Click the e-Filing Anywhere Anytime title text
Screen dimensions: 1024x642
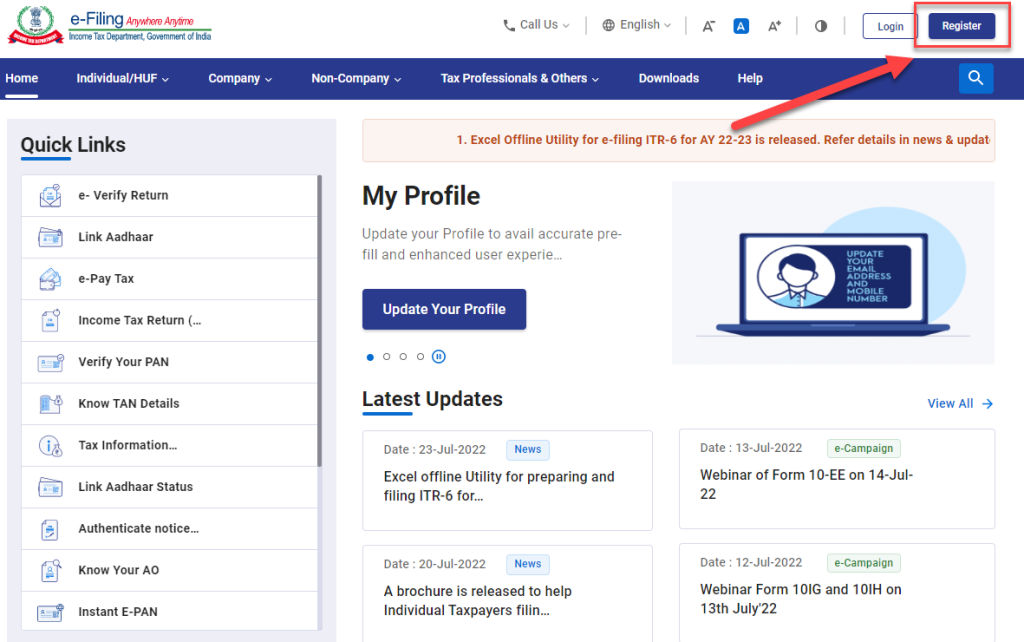(x=132, y=20)
